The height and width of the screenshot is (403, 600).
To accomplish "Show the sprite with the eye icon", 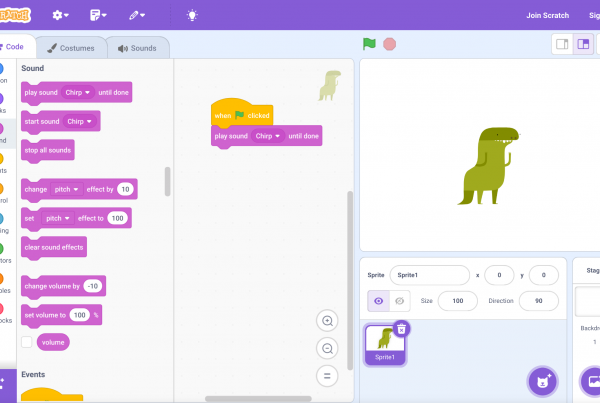I will 378,301.
